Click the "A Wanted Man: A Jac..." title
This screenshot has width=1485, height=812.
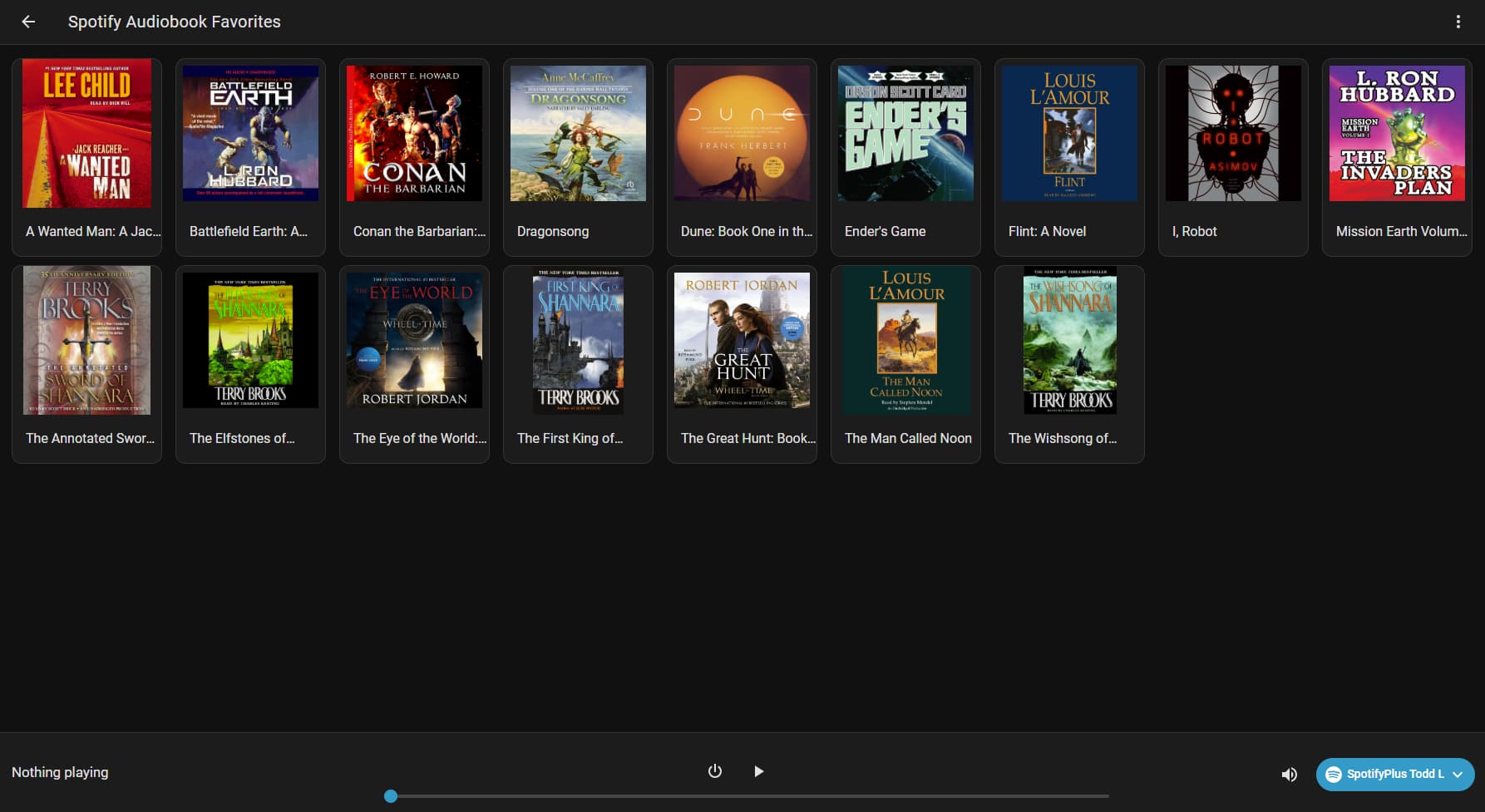tap(93, 231)
